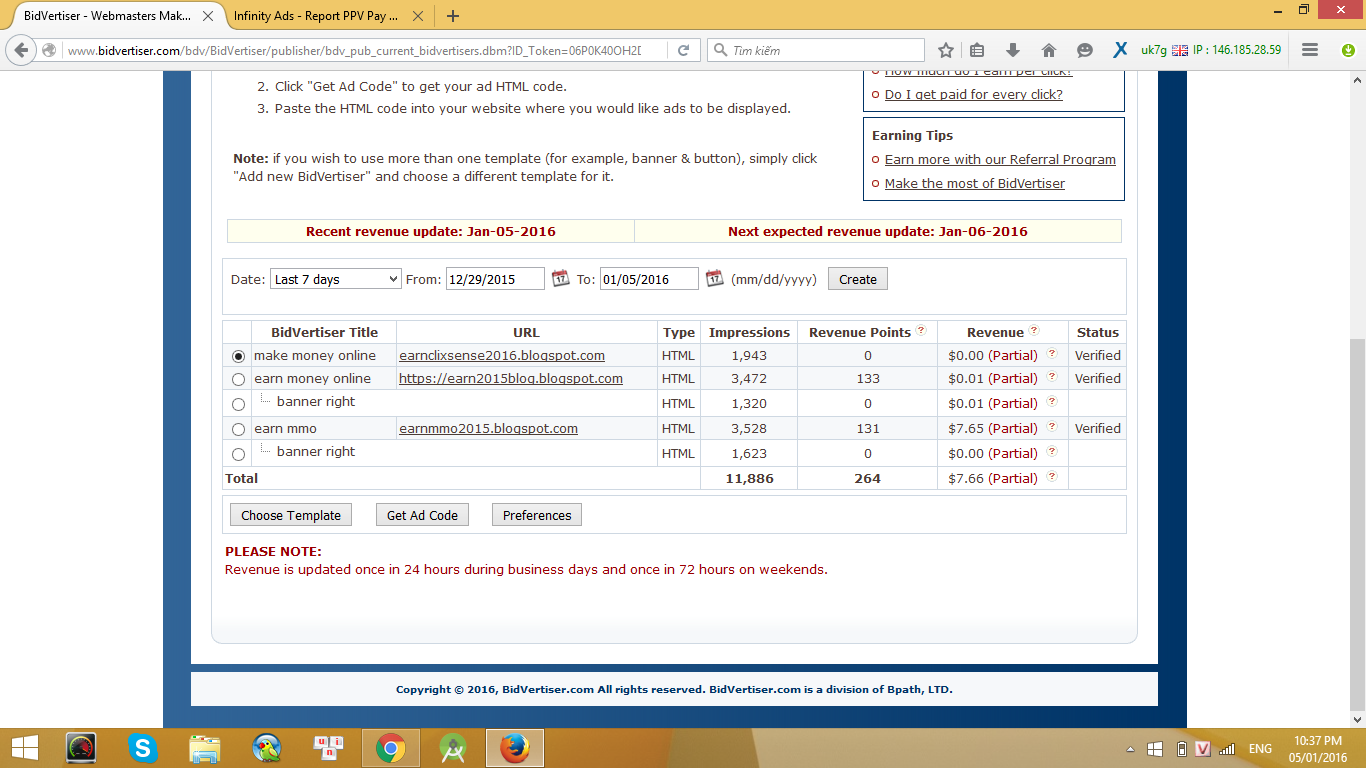The height and width of the screenshot is (768, 1366).
Task: Open Android Studio from the taskbar
Action: click(x=452, y=748)
